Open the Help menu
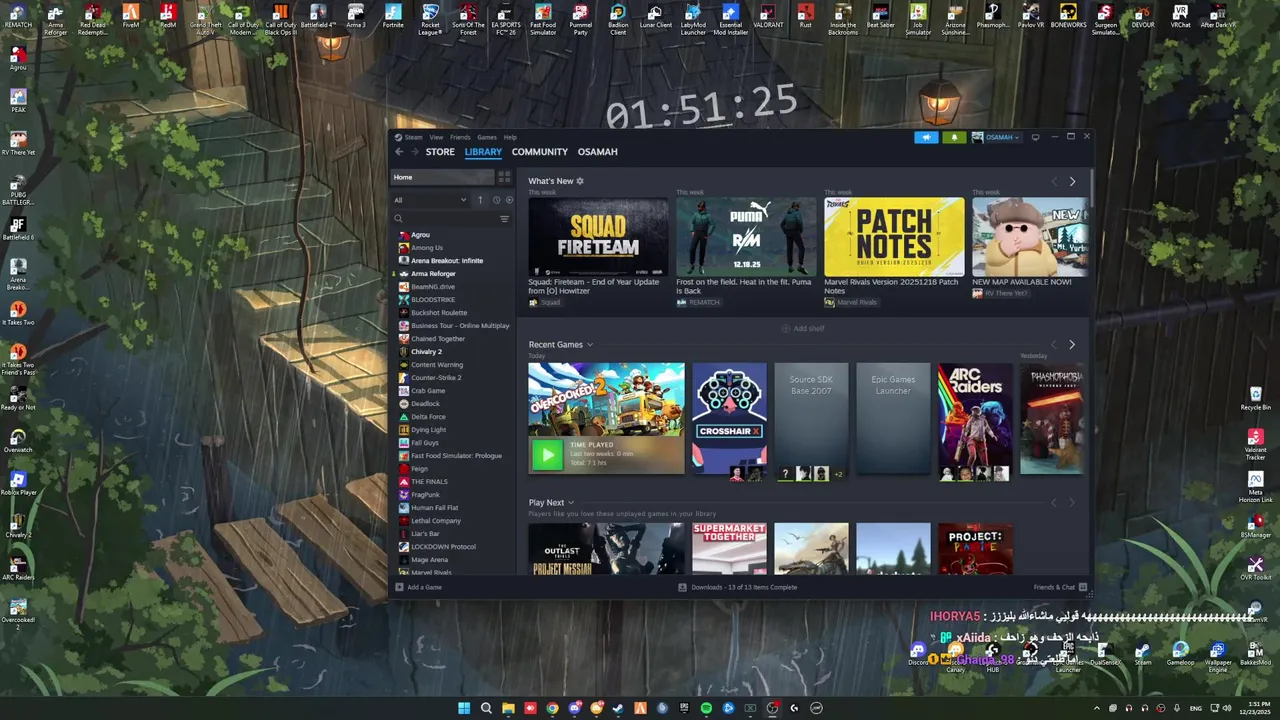 (510, 137)
